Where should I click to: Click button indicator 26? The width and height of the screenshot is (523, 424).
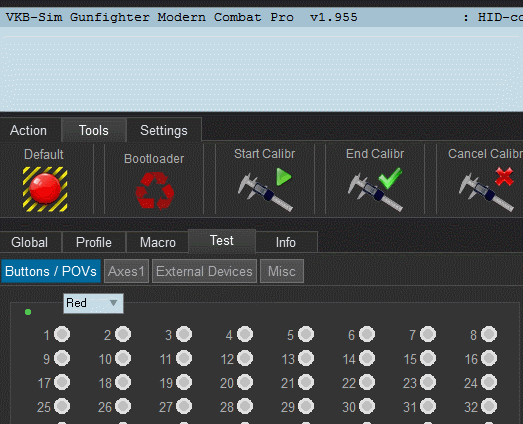click(x=123, y=406)
